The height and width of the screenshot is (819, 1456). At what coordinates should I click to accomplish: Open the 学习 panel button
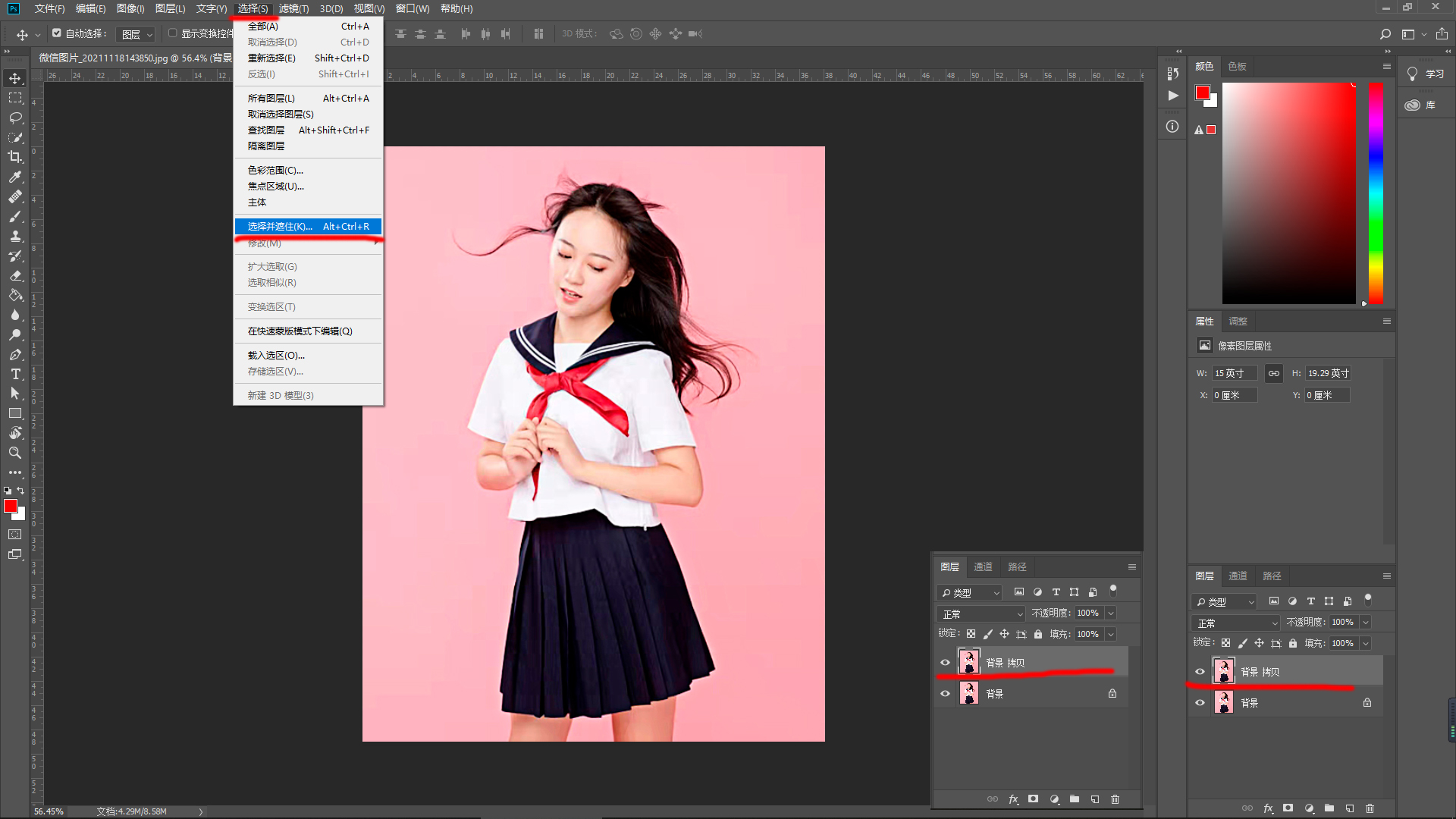click(x=1426, y=74)
